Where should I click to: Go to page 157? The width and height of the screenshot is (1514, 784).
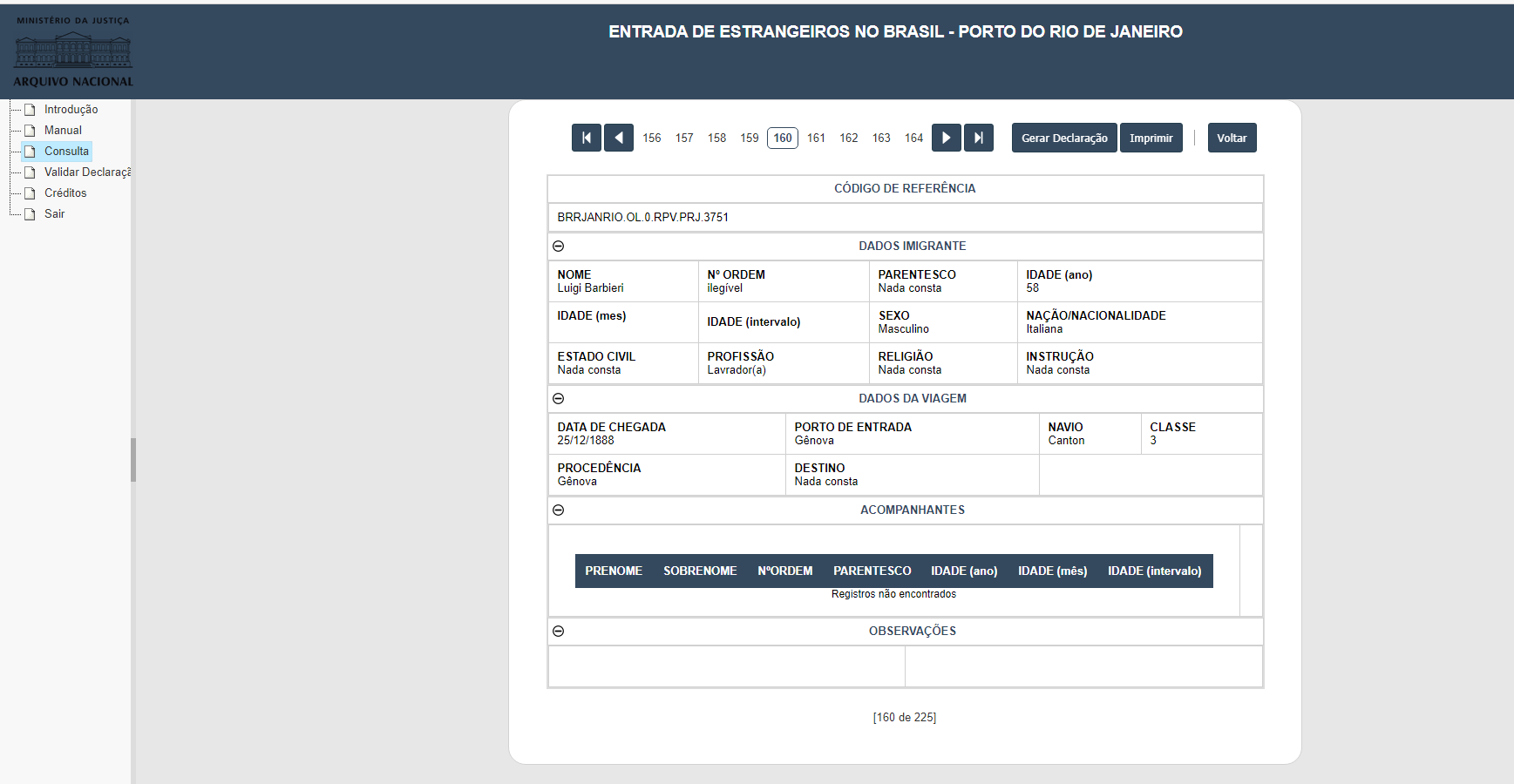click(684, 138)
